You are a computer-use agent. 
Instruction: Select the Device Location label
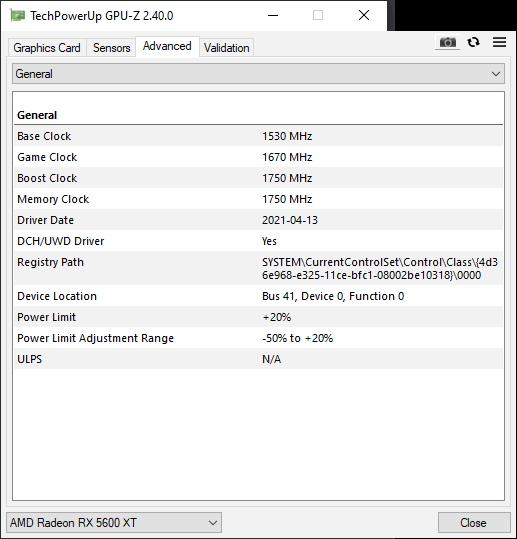[x=57, y=296]
